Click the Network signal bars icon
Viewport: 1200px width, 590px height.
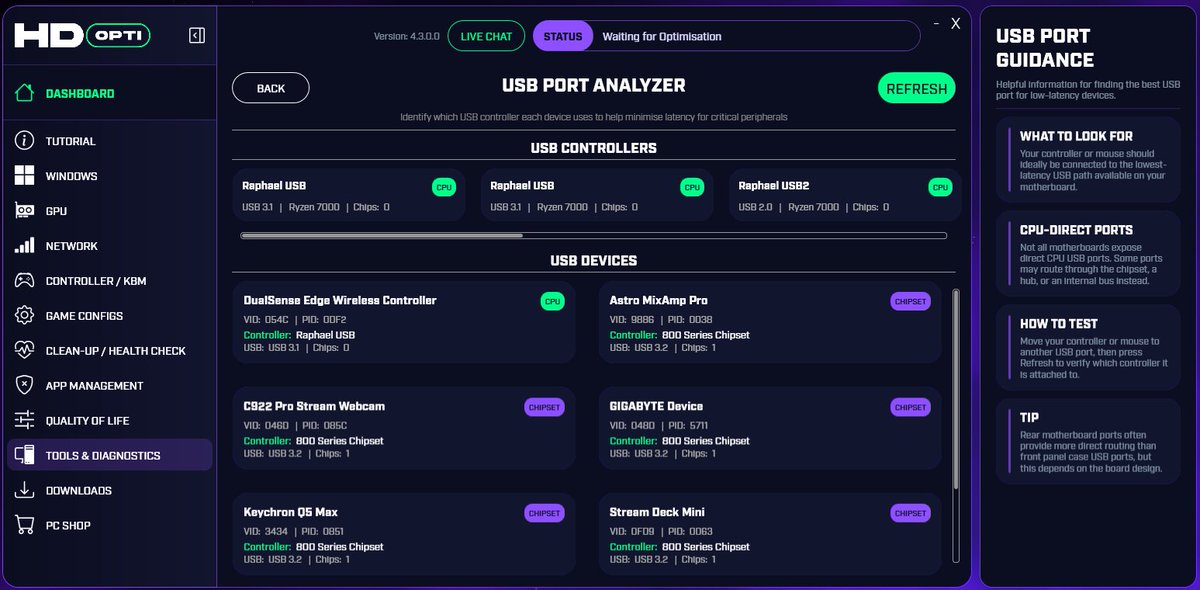pos(25,246)
